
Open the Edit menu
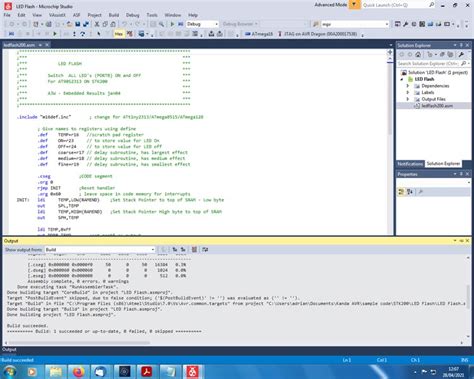click(21, 15)
